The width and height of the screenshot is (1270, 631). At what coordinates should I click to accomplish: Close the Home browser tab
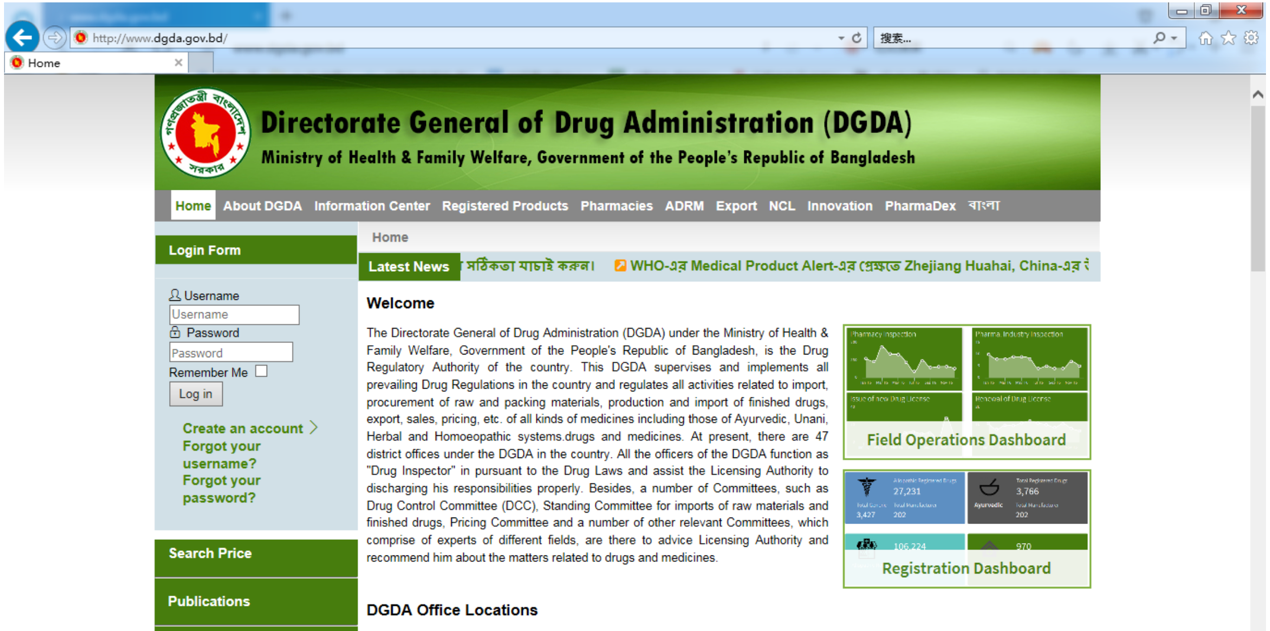point(179,62)
